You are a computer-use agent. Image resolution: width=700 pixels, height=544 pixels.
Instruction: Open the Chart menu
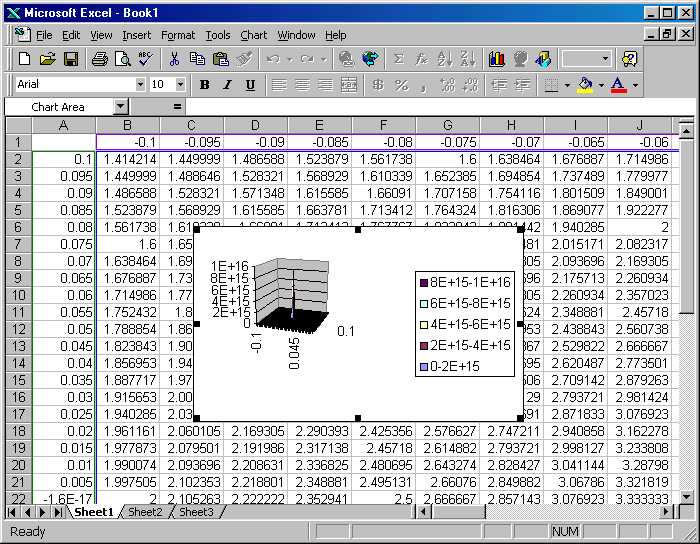(x=254, y=35)
